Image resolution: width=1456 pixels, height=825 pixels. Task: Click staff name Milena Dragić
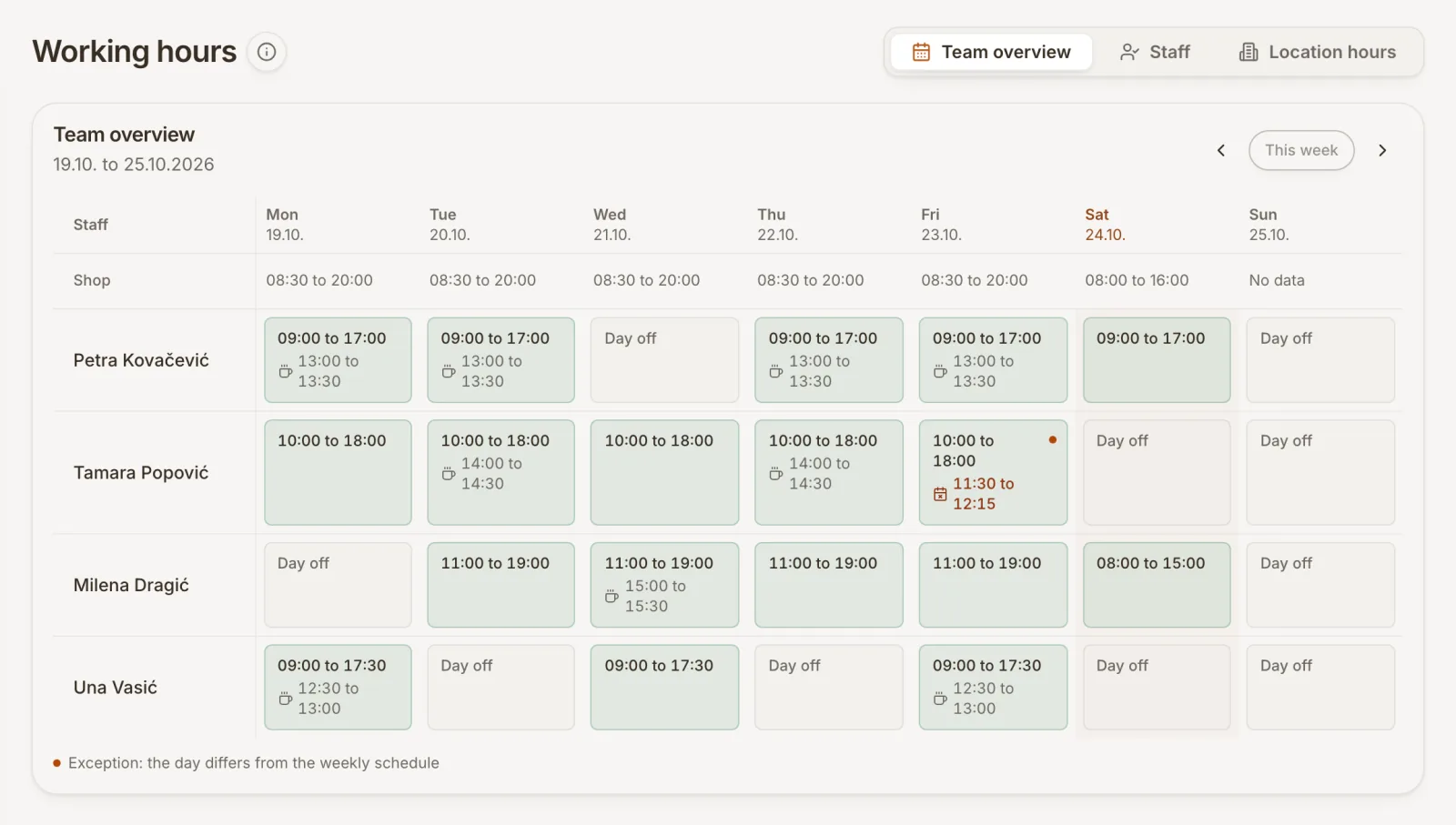tap(131, 585)
